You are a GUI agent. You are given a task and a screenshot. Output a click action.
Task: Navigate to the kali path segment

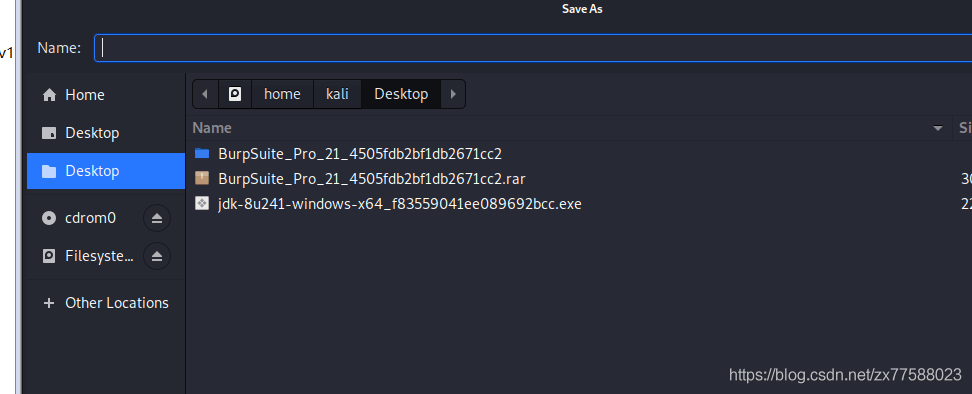pyautogui.click(x=337, y=94)
